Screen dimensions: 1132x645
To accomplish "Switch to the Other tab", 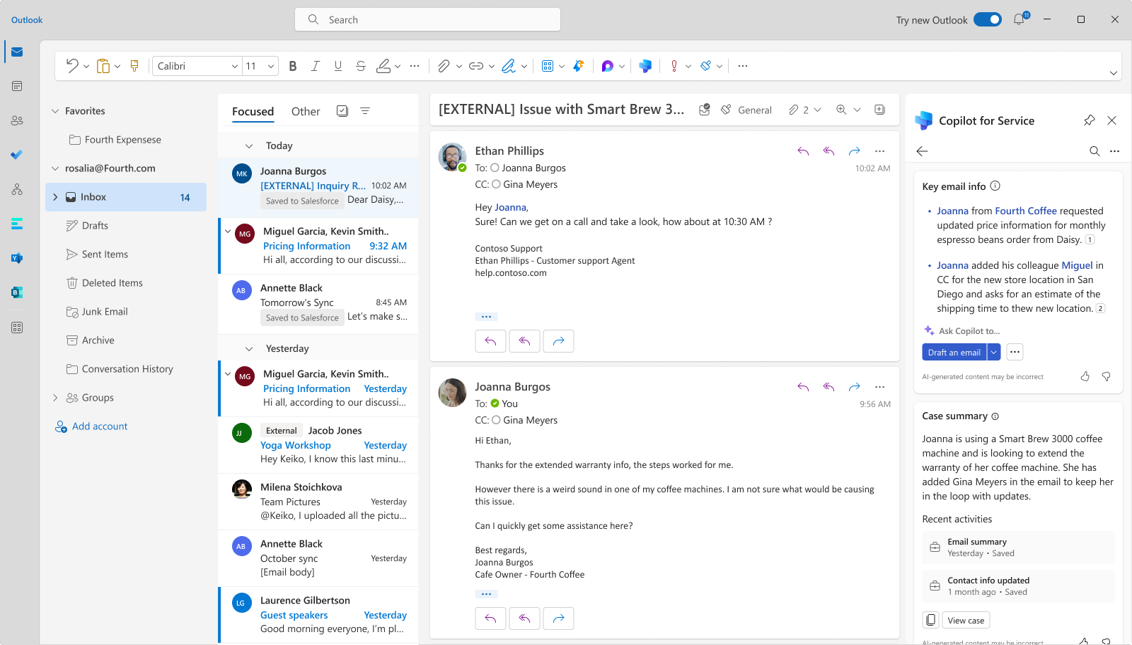I will coord(305,111).
